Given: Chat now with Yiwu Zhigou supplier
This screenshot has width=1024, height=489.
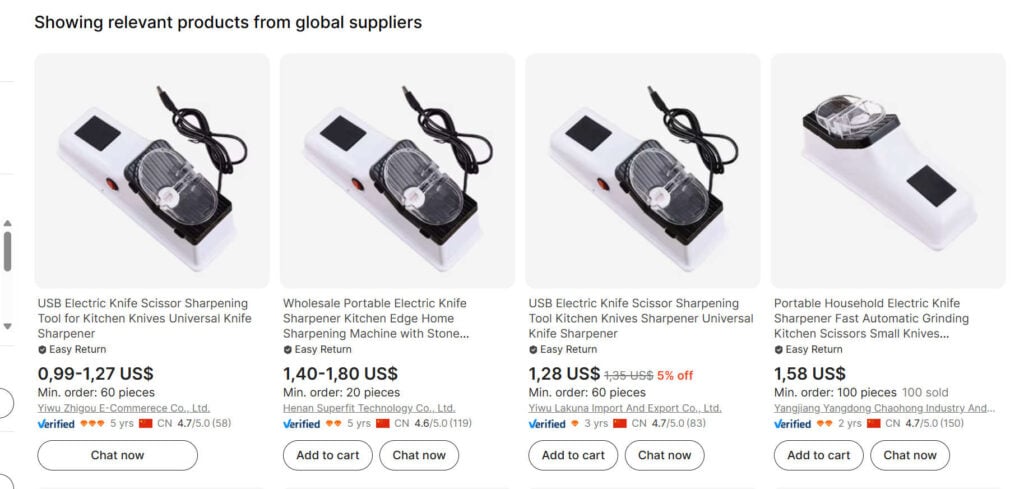Looking at the screenshot, I should (x=117, y=455).
